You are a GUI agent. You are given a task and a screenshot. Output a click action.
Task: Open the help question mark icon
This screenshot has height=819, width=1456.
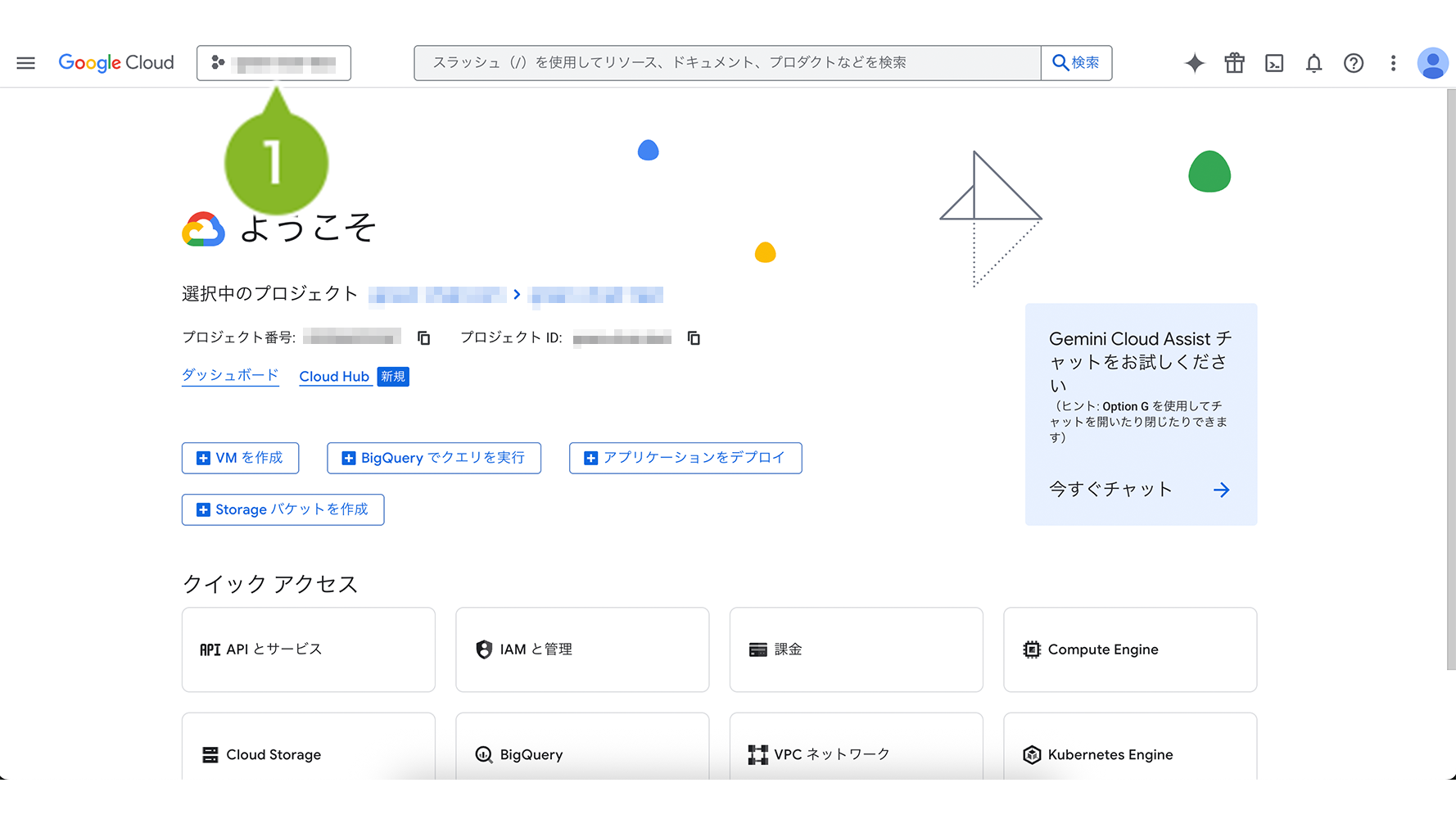tap(1354, 63)
